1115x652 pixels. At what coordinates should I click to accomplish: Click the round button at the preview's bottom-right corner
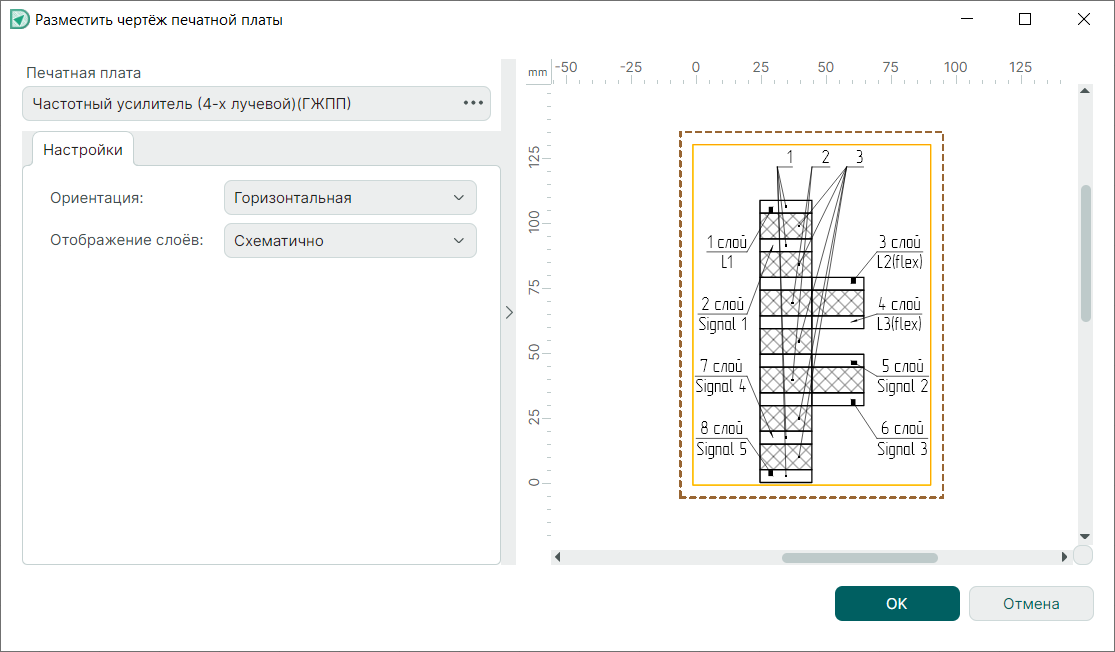click(x=1083, y=556)
